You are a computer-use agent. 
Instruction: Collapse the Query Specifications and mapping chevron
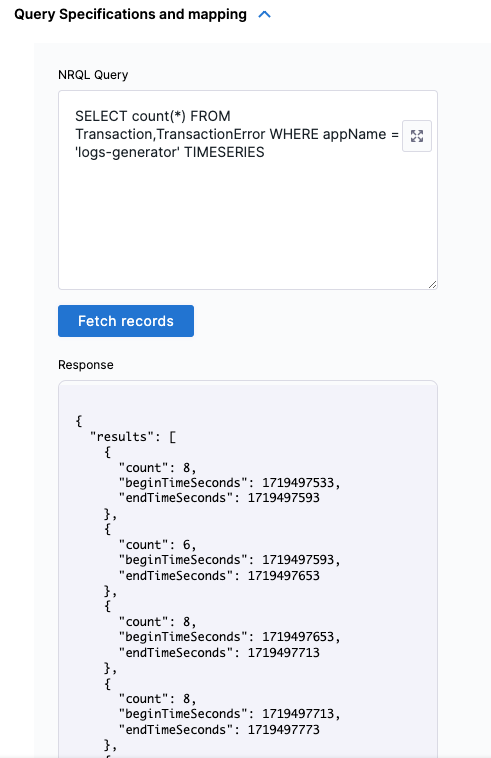coord(264,15)
